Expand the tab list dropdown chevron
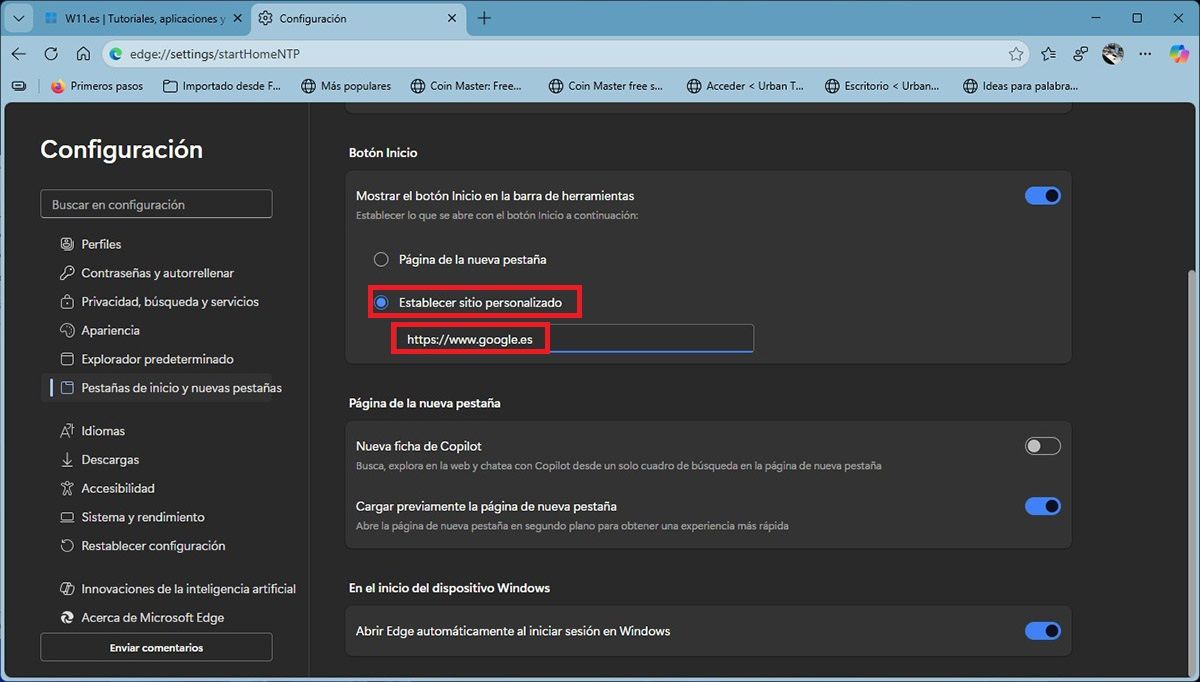This screenshot has width=1200, height=682. pos(19,18)
